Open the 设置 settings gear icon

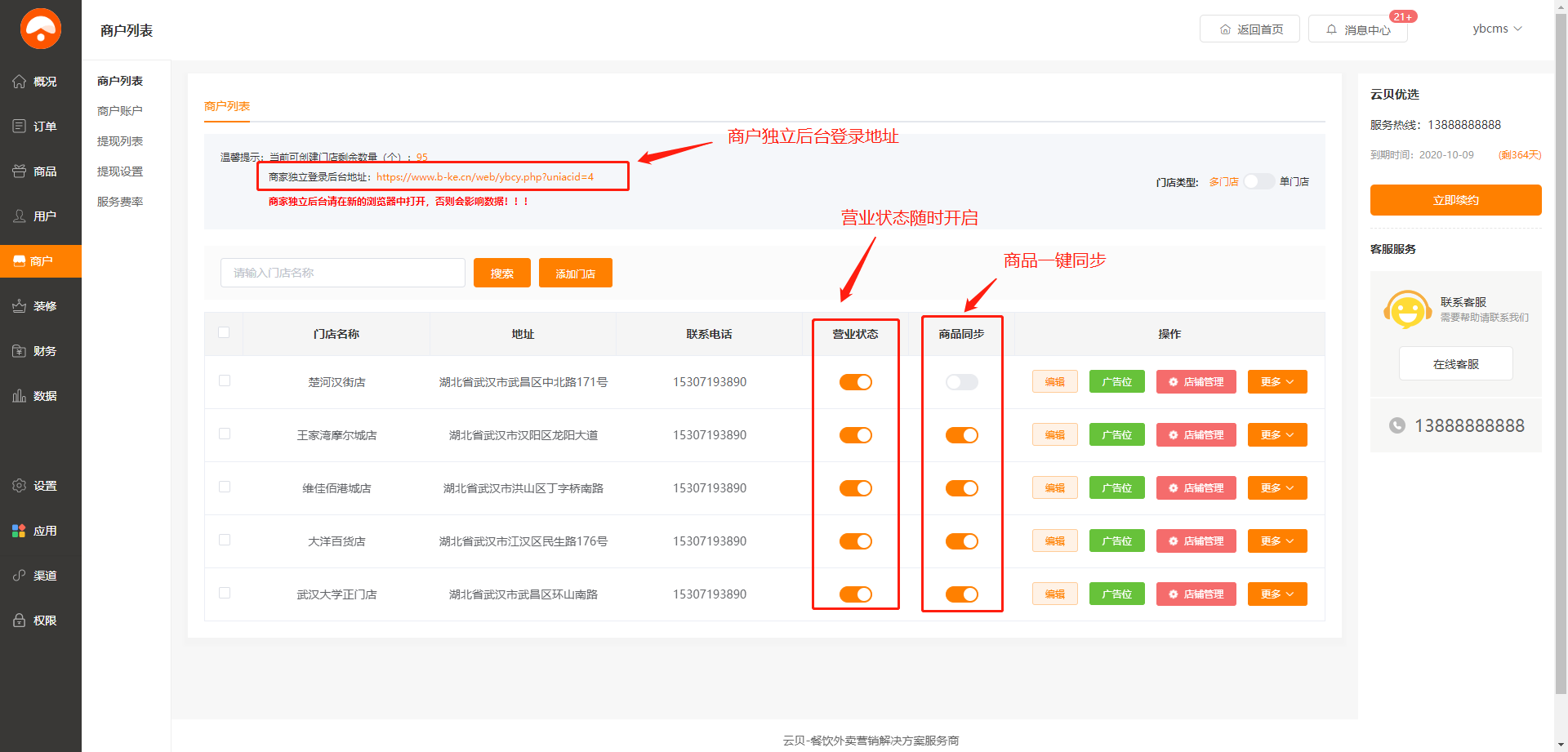[20, 486]
